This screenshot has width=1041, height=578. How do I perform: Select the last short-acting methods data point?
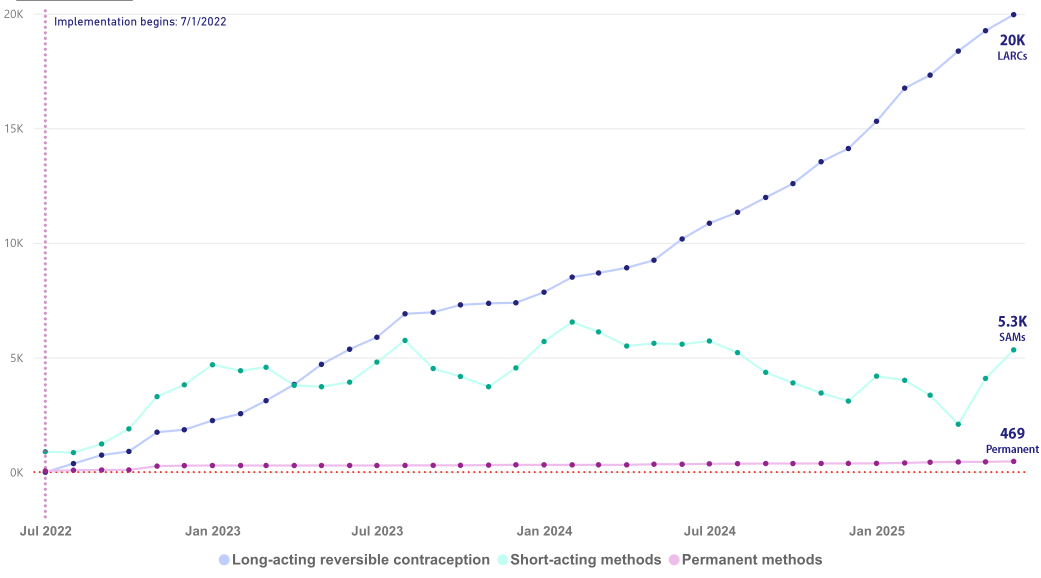click(1013, 350)
